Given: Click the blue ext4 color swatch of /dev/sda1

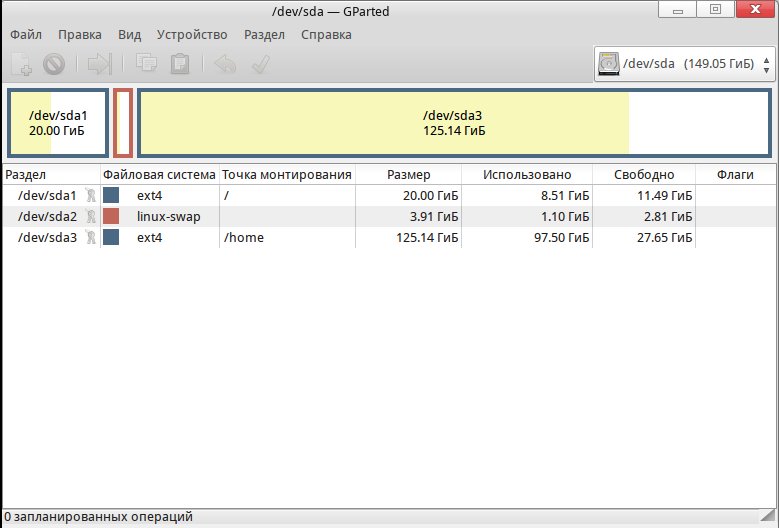Looking at the screenshot, I should coord(111,195).
